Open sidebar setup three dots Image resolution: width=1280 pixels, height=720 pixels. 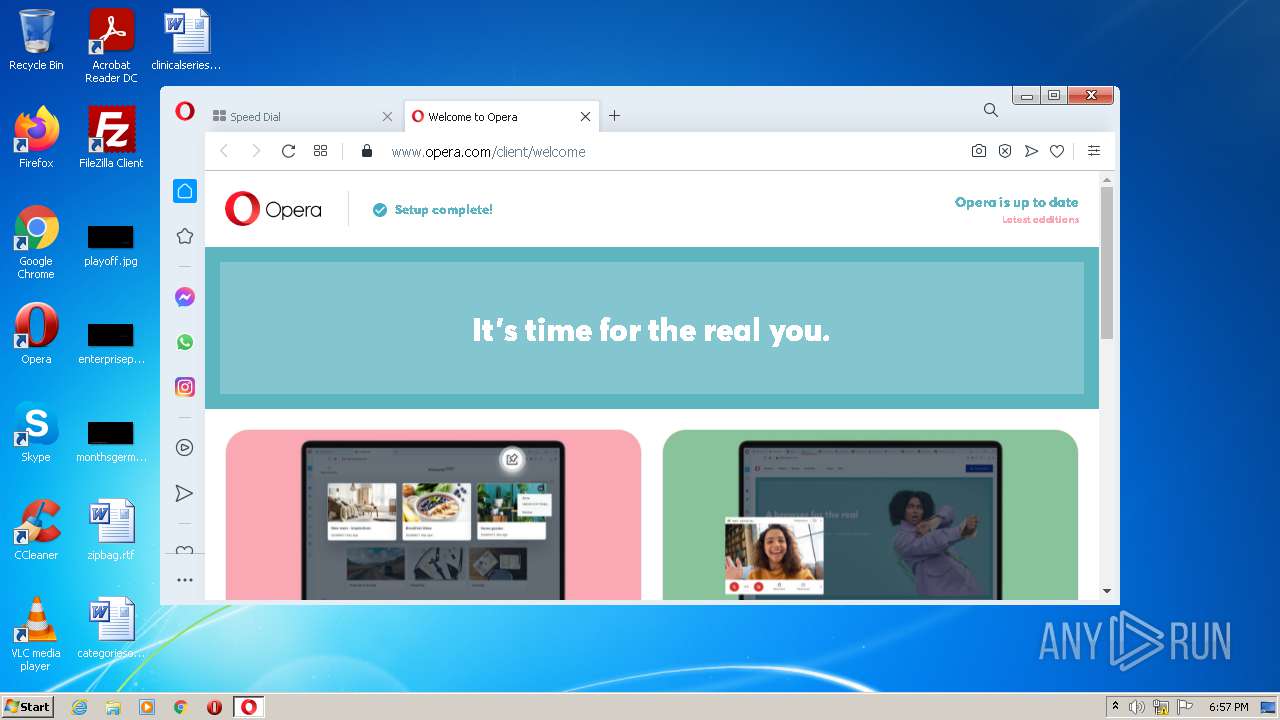pyautogui.click(x=184, y=579)
